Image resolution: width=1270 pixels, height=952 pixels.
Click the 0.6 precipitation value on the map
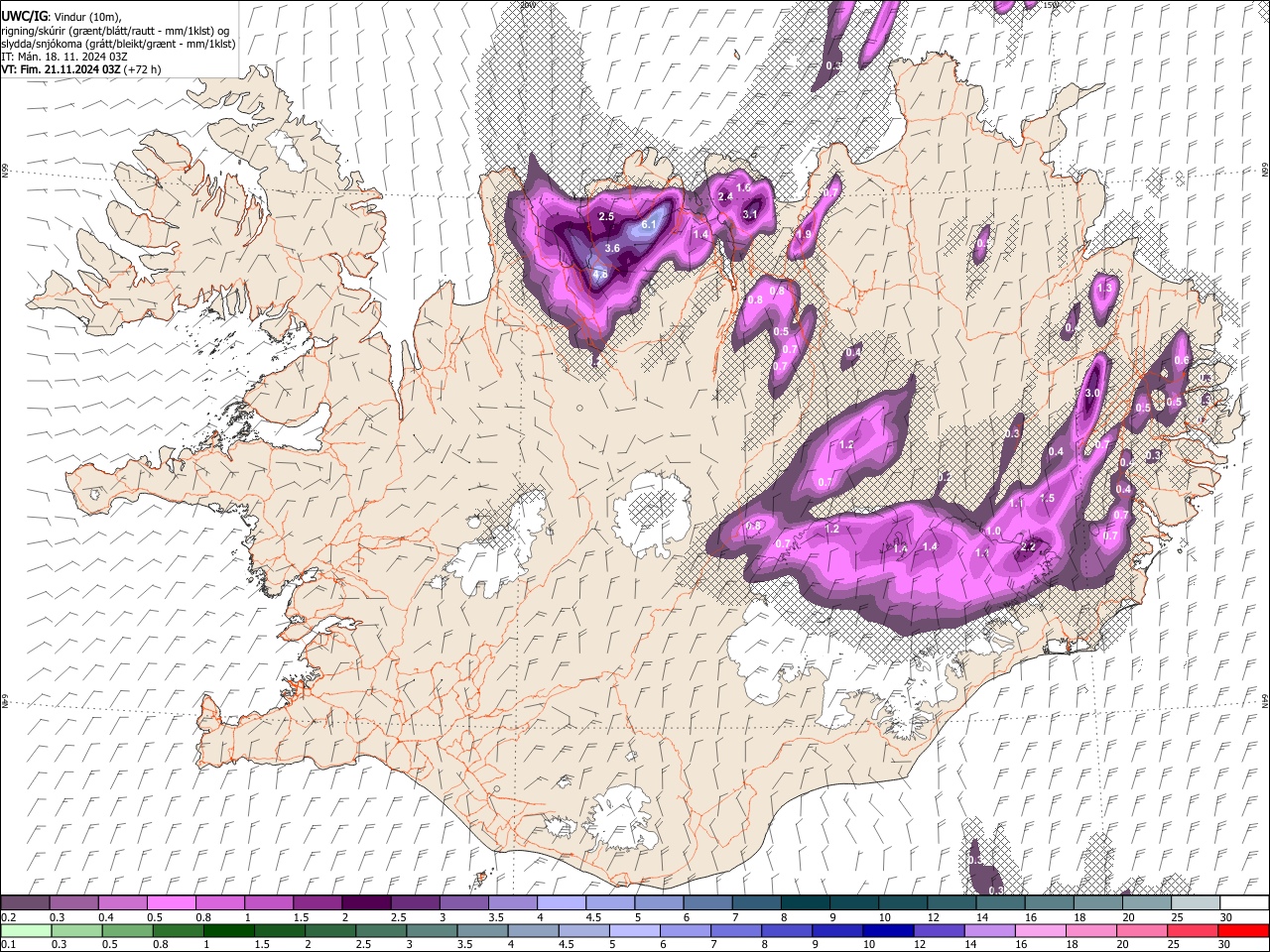(1182, 361)
